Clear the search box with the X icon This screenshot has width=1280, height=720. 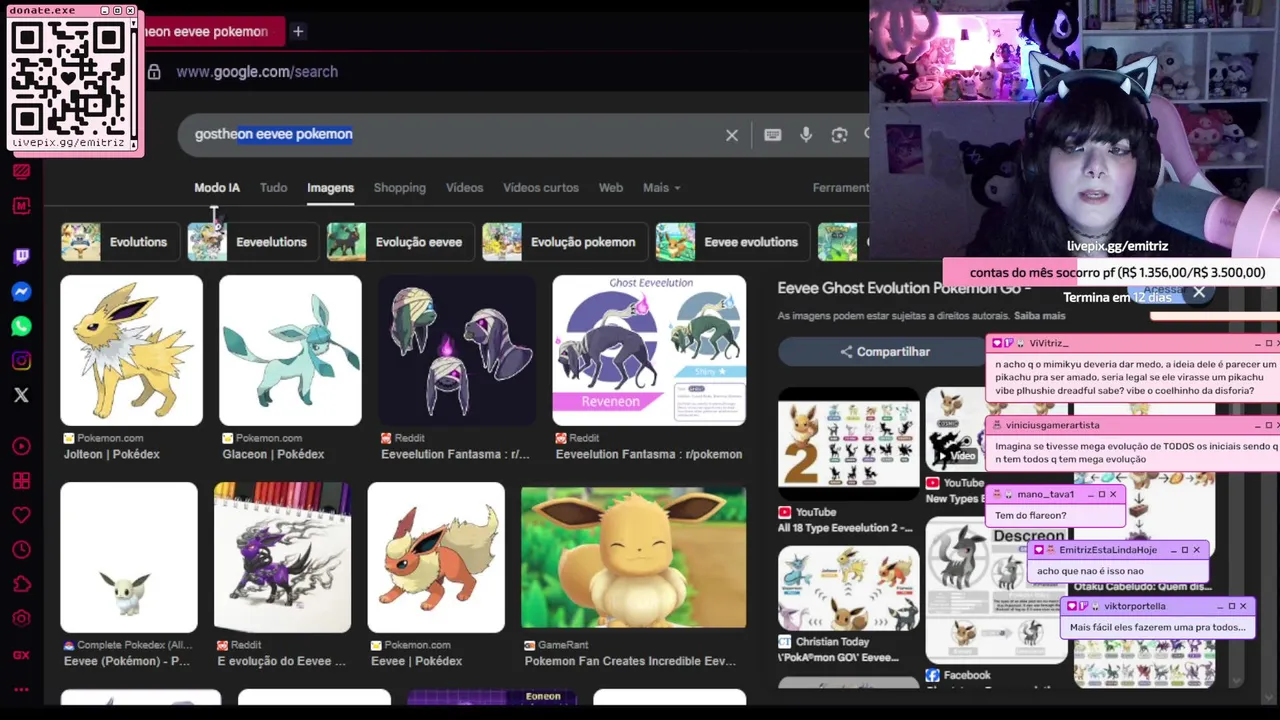732,135
